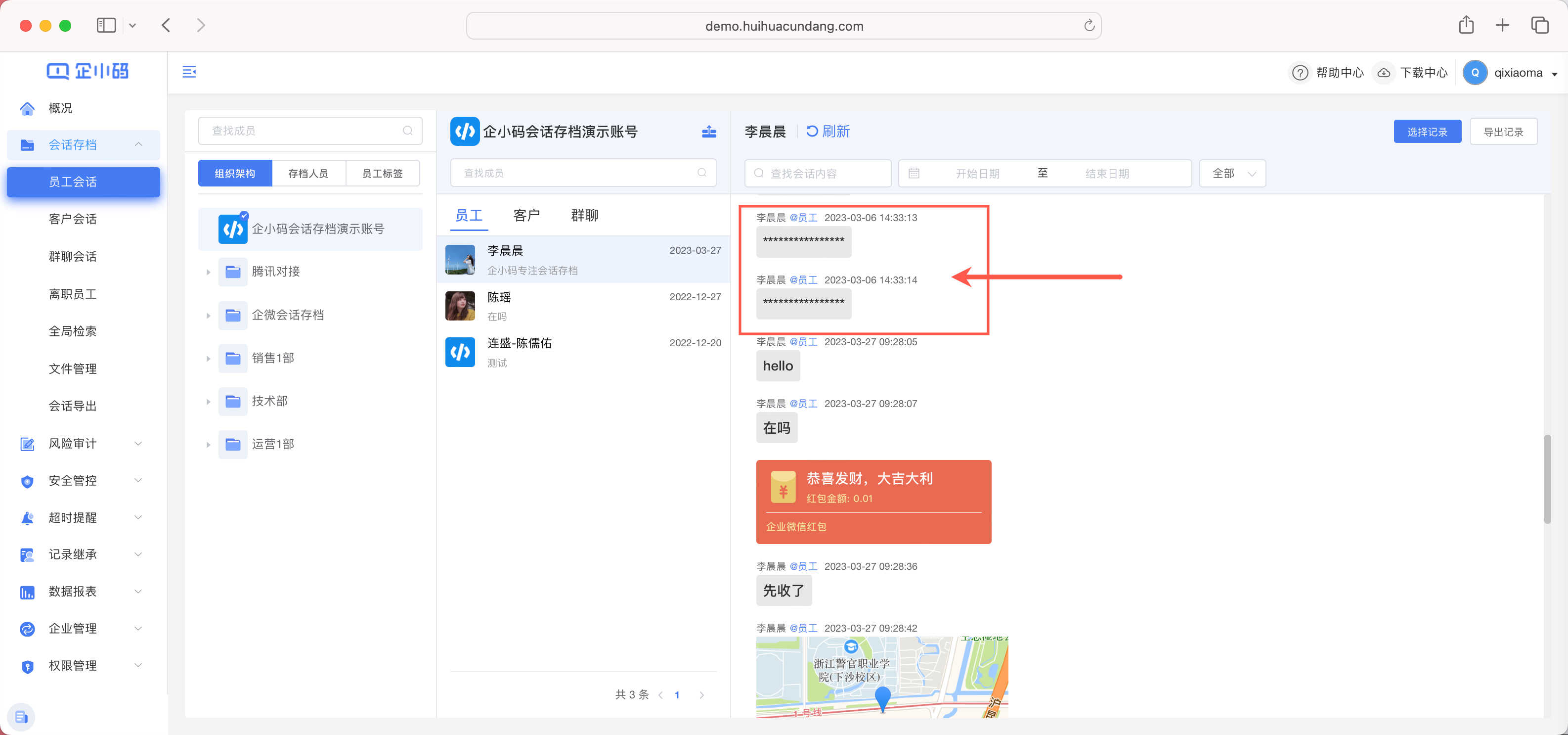
Task: Open the 恭喜发财 red packet message
Action: [873, 502]
